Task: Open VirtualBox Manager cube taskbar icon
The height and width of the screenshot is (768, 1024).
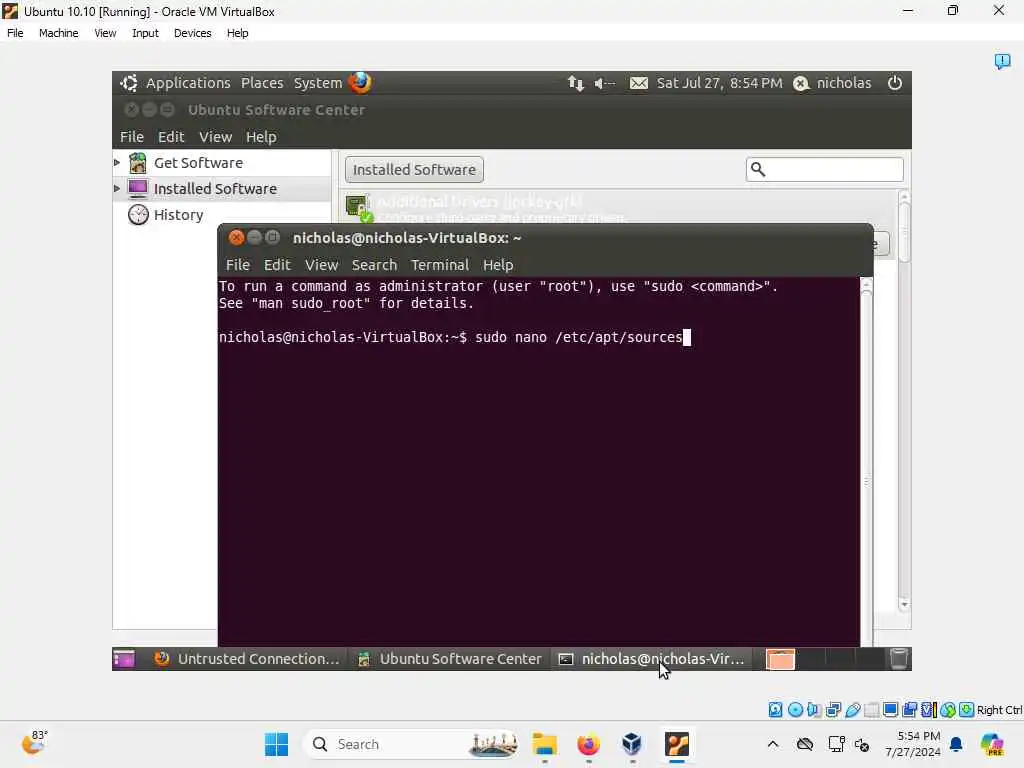Action: point(632,744)
